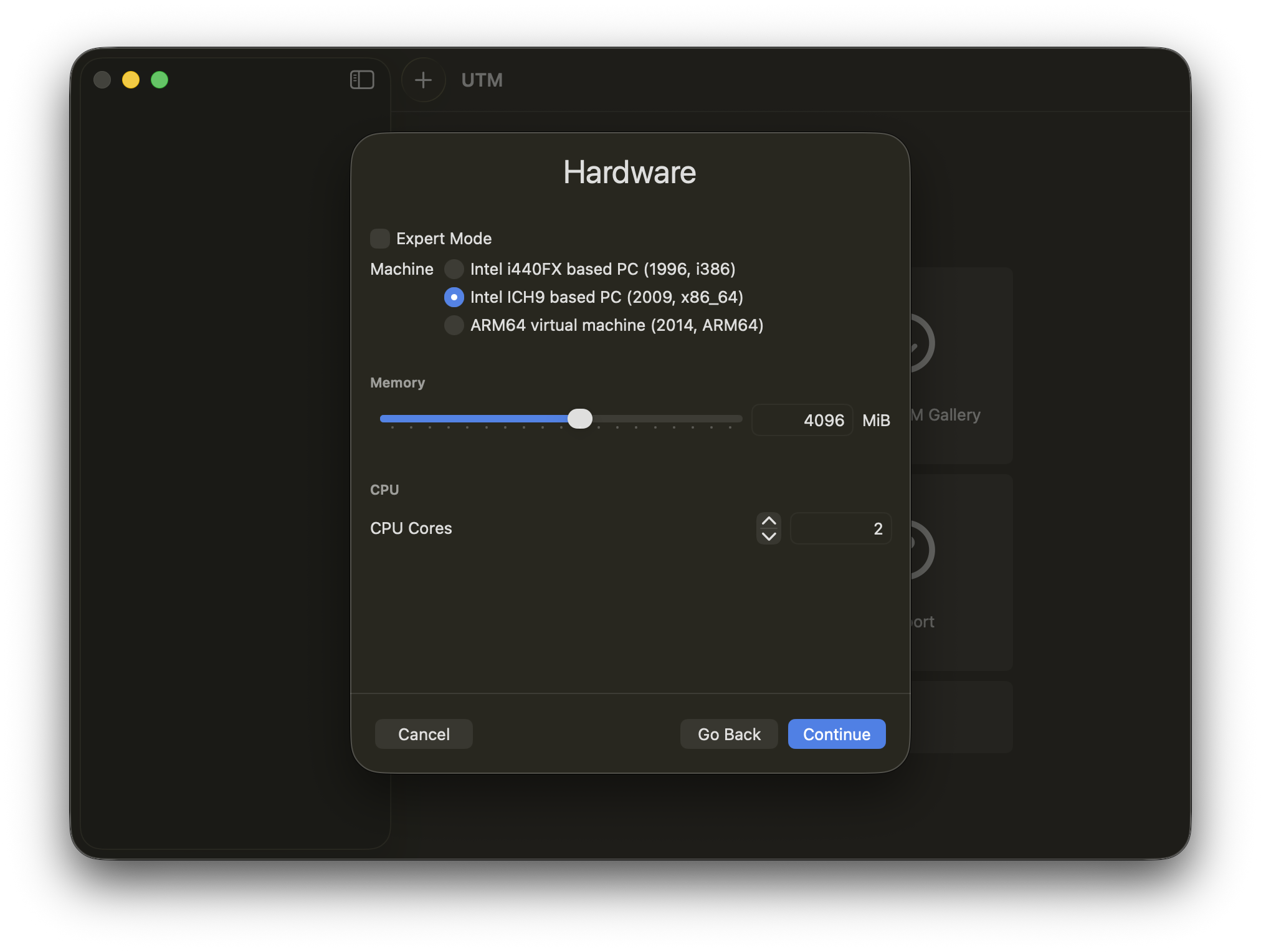Edit the CPU Cores value field
1261x952 pixels.
(840, 528)
